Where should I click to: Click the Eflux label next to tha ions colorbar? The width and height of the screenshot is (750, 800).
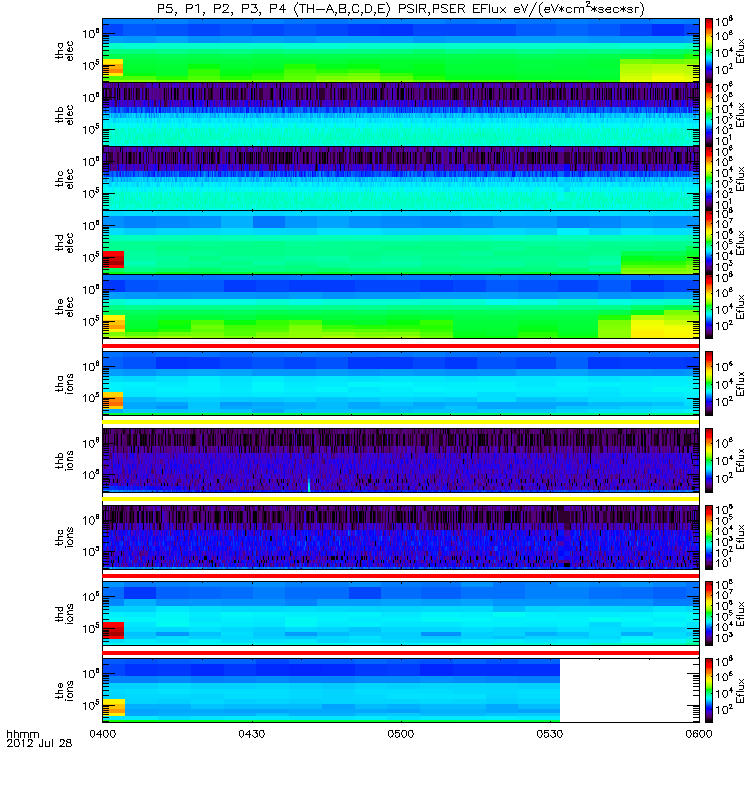[x=741, y=384]
